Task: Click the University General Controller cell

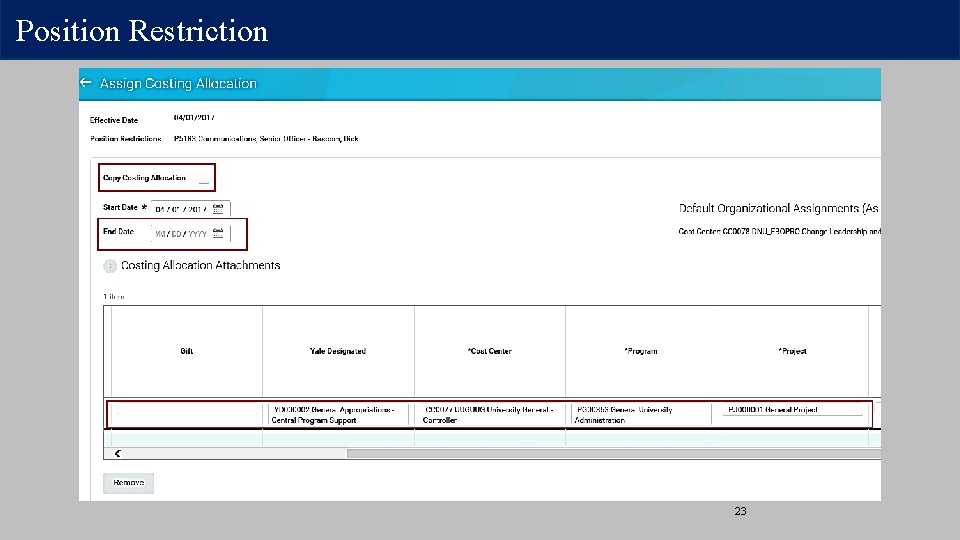Action: pyautogui.click(x=490, y=414)
